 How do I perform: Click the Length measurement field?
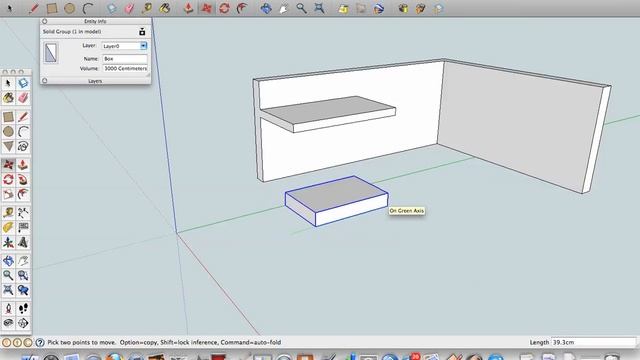pyautogui.click(x=593, y=342)
